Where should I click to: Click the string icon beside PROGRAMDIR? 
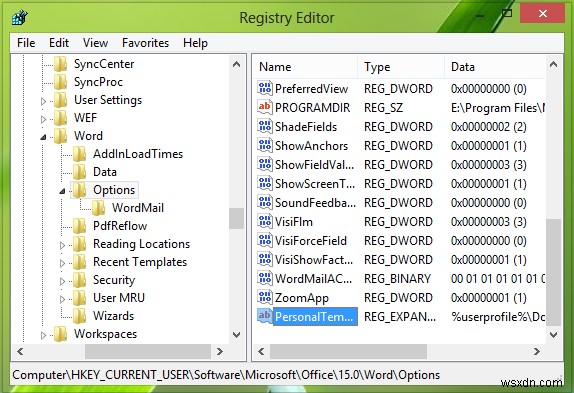265,107
